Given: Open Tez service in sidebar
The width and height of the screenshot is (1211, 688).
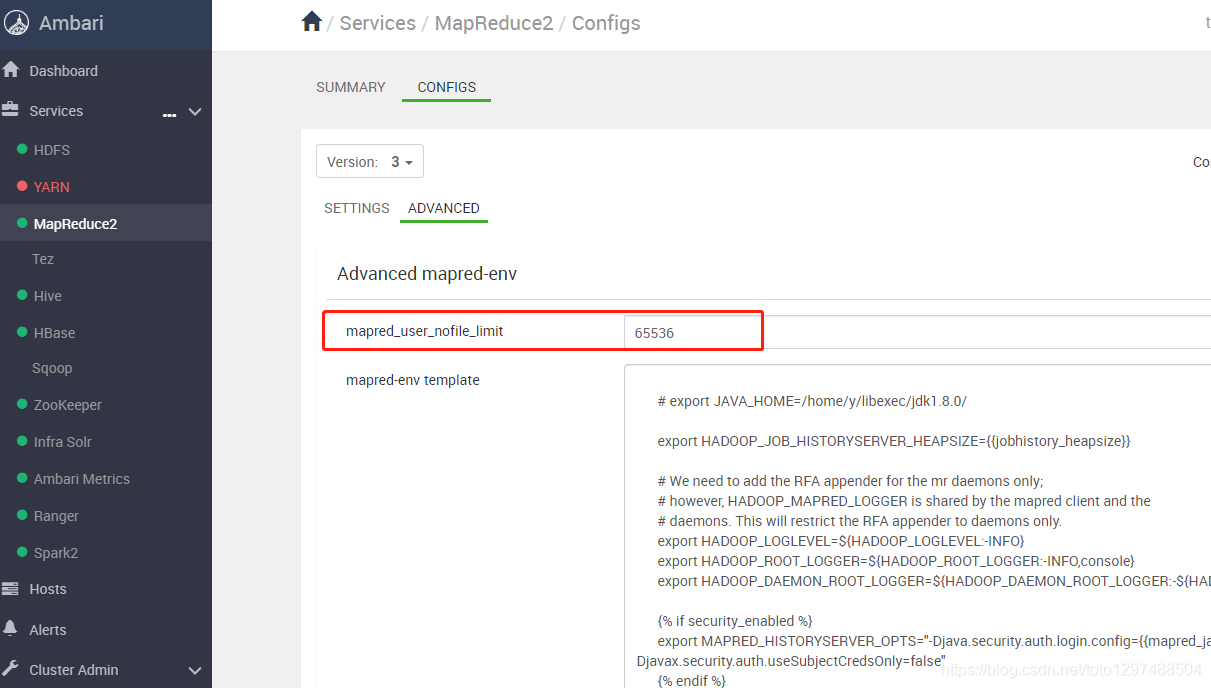Looking at the screenshot, I should click(43, 259).
